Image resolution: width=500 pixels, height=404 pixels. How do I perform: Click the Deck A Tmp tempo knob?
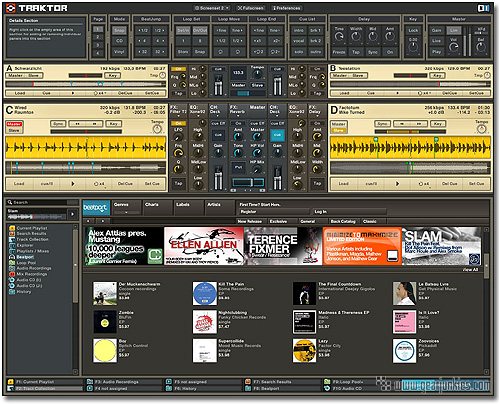click(x=162, y=75)
